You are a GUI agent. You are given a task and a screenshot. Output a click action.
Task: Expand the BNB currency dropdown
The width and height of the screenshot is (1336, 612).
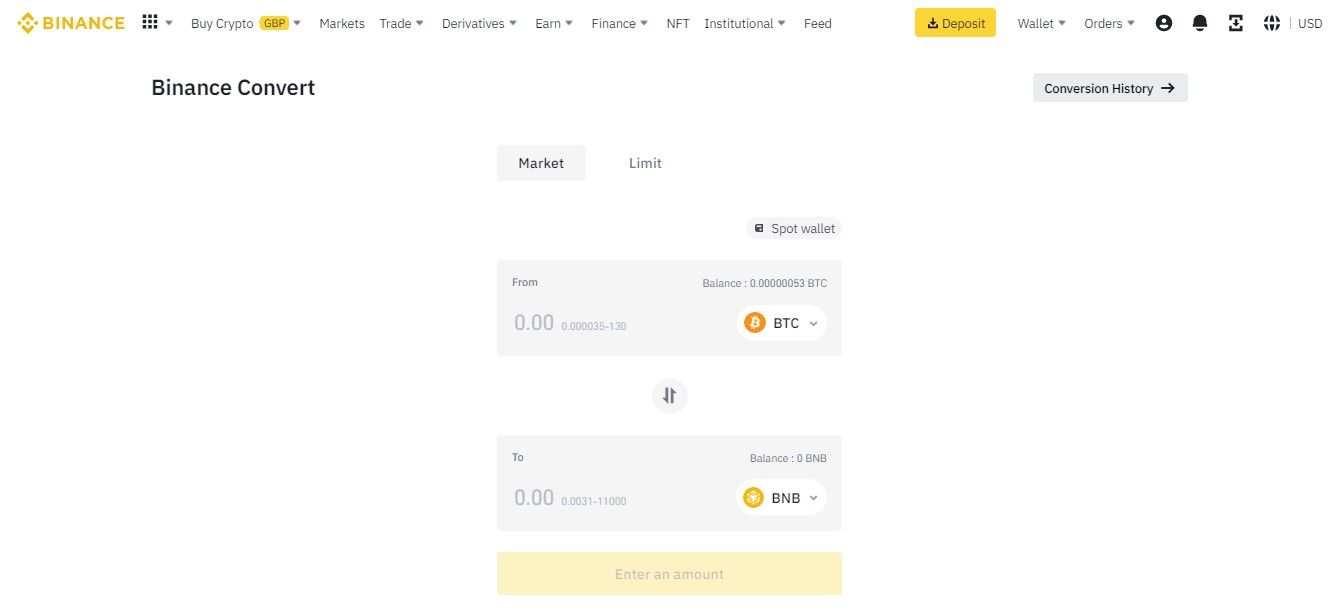point(782,497)
